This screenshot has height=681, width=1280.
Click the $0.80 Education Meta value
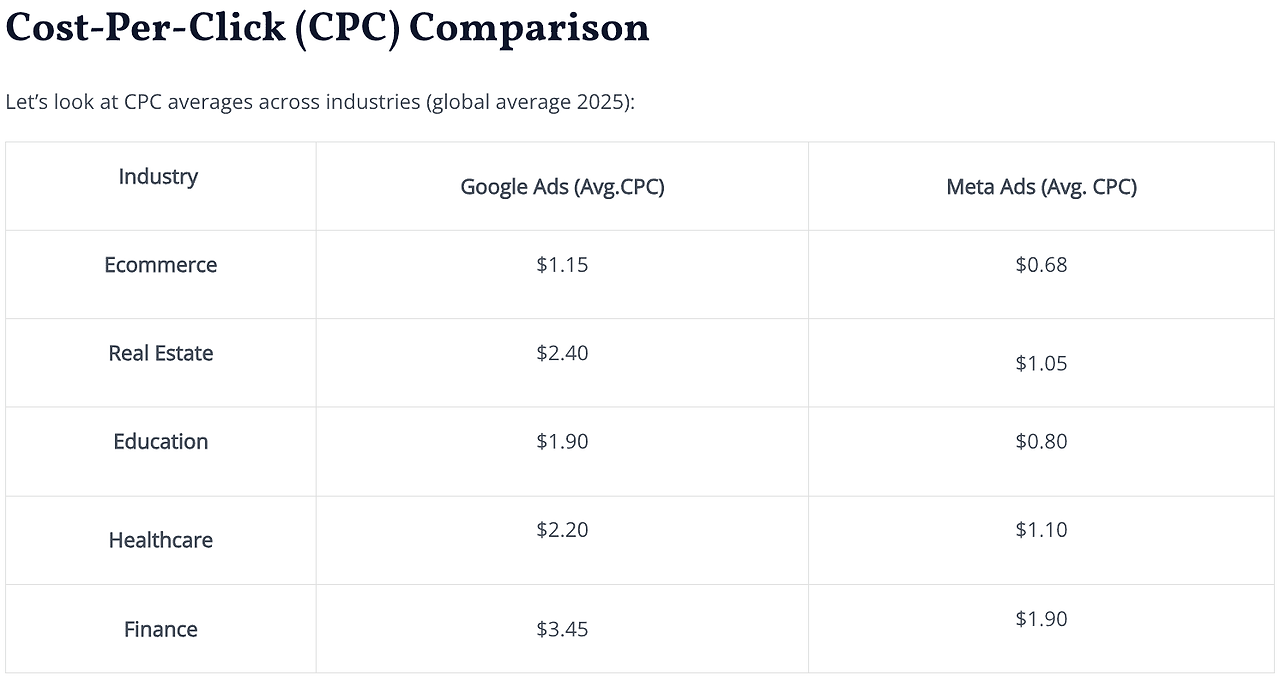(x=1041, y=442)
